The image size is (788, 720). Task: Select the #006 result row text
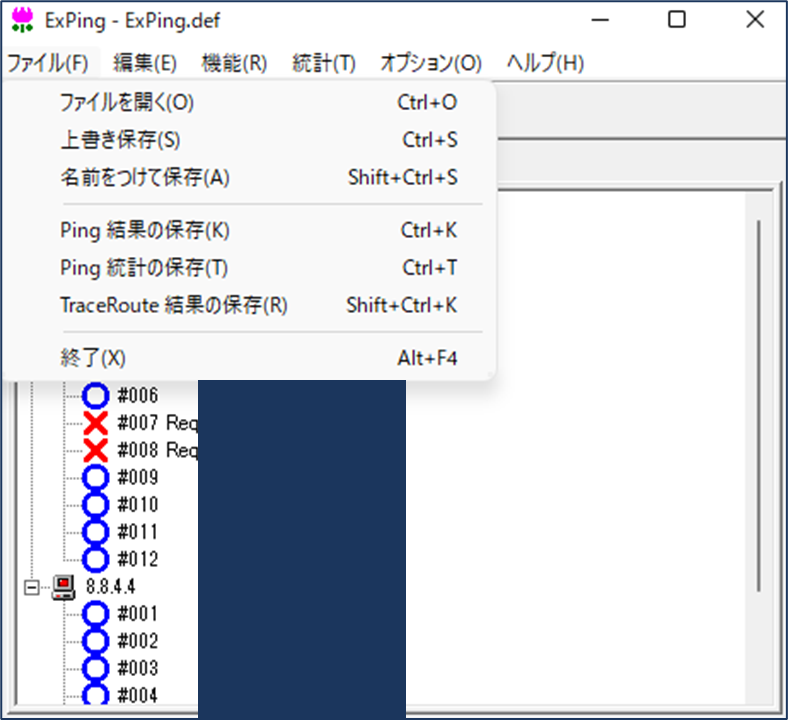pos(138,395)
